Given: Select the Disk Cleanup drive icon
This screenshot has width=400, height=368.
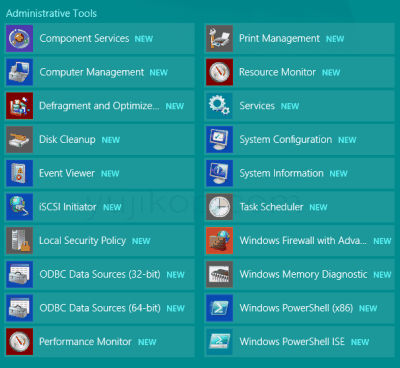Looking at the screenshot, I should pos(19,139).
